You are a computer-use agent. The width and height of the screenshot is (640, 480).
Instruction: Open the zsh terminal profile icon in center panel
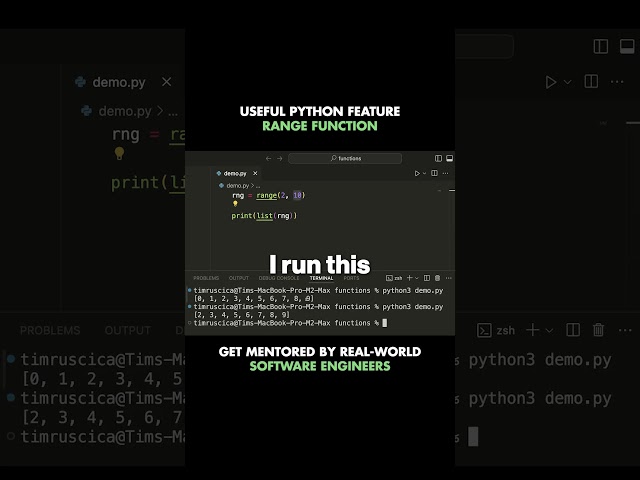tap(389, 278)
